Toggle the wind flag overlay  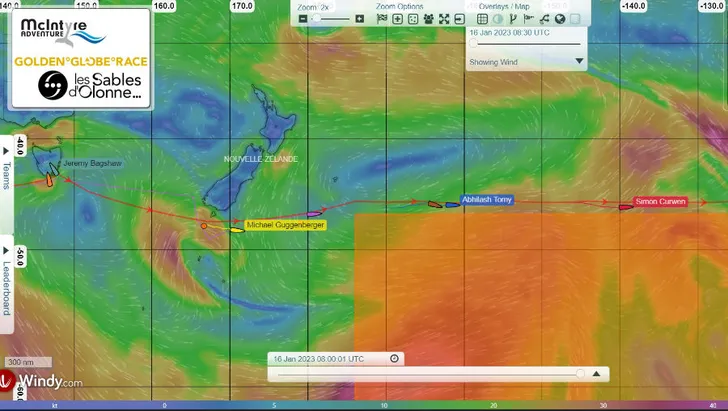tap(528, 19)
